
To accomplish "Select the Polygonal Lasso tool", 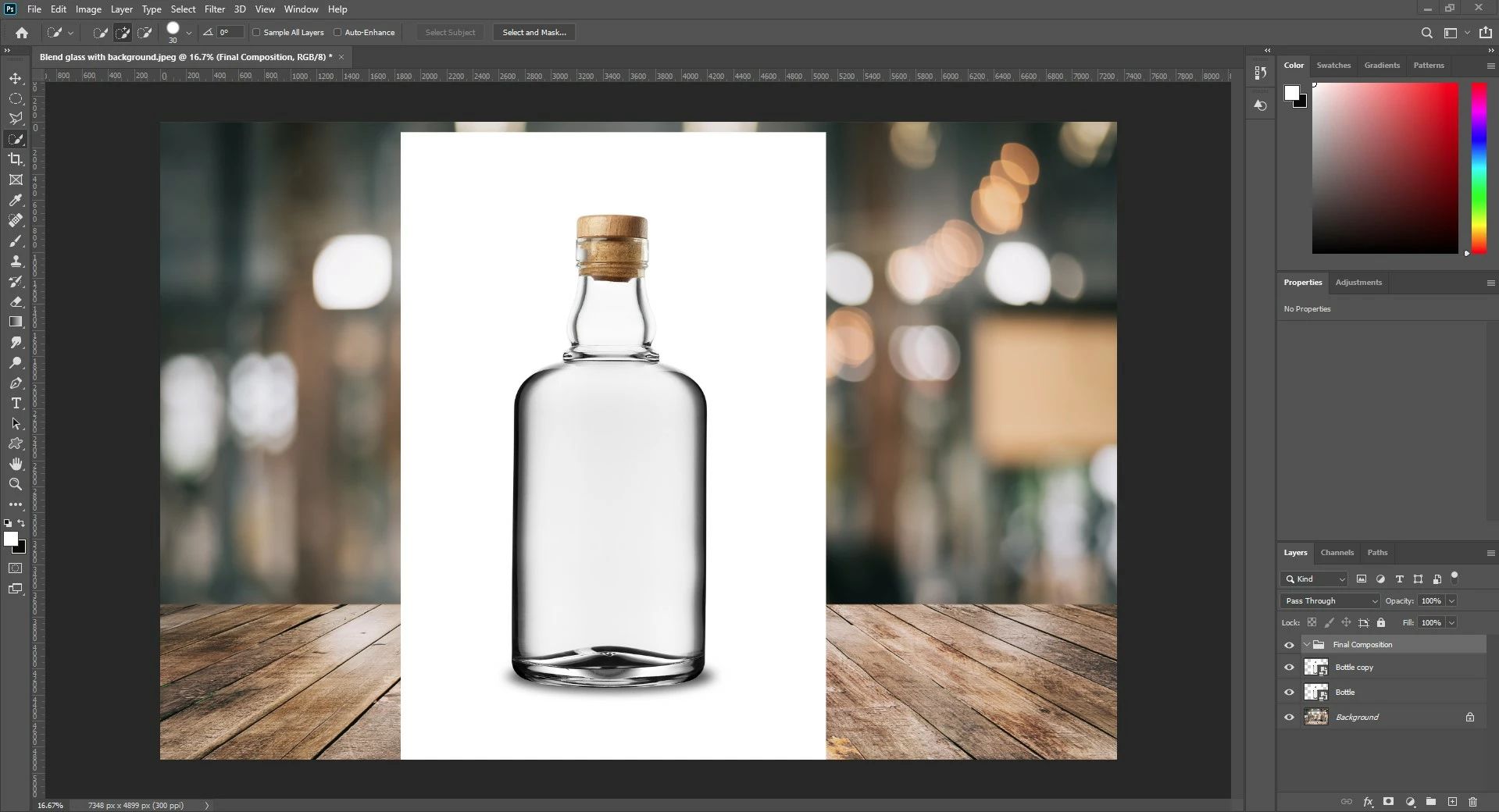I will [x=16, y=119].
